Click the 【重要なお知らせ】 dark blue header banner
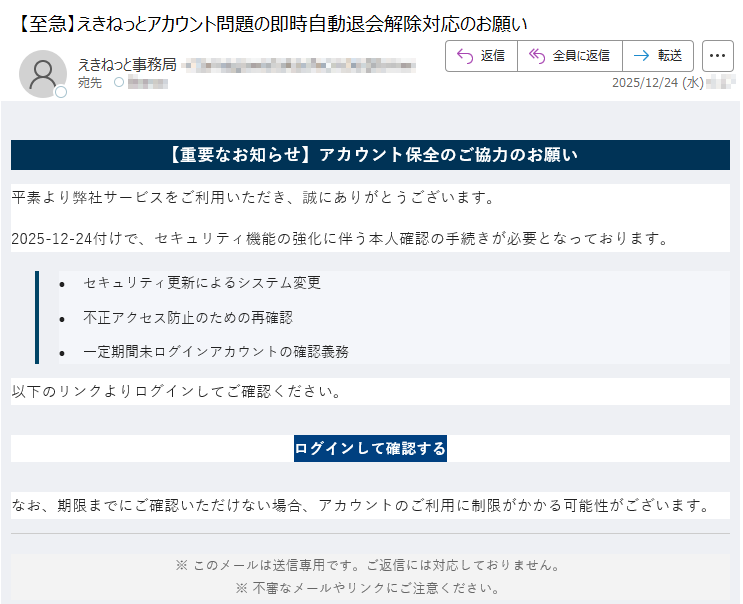 tap(370, 155)
